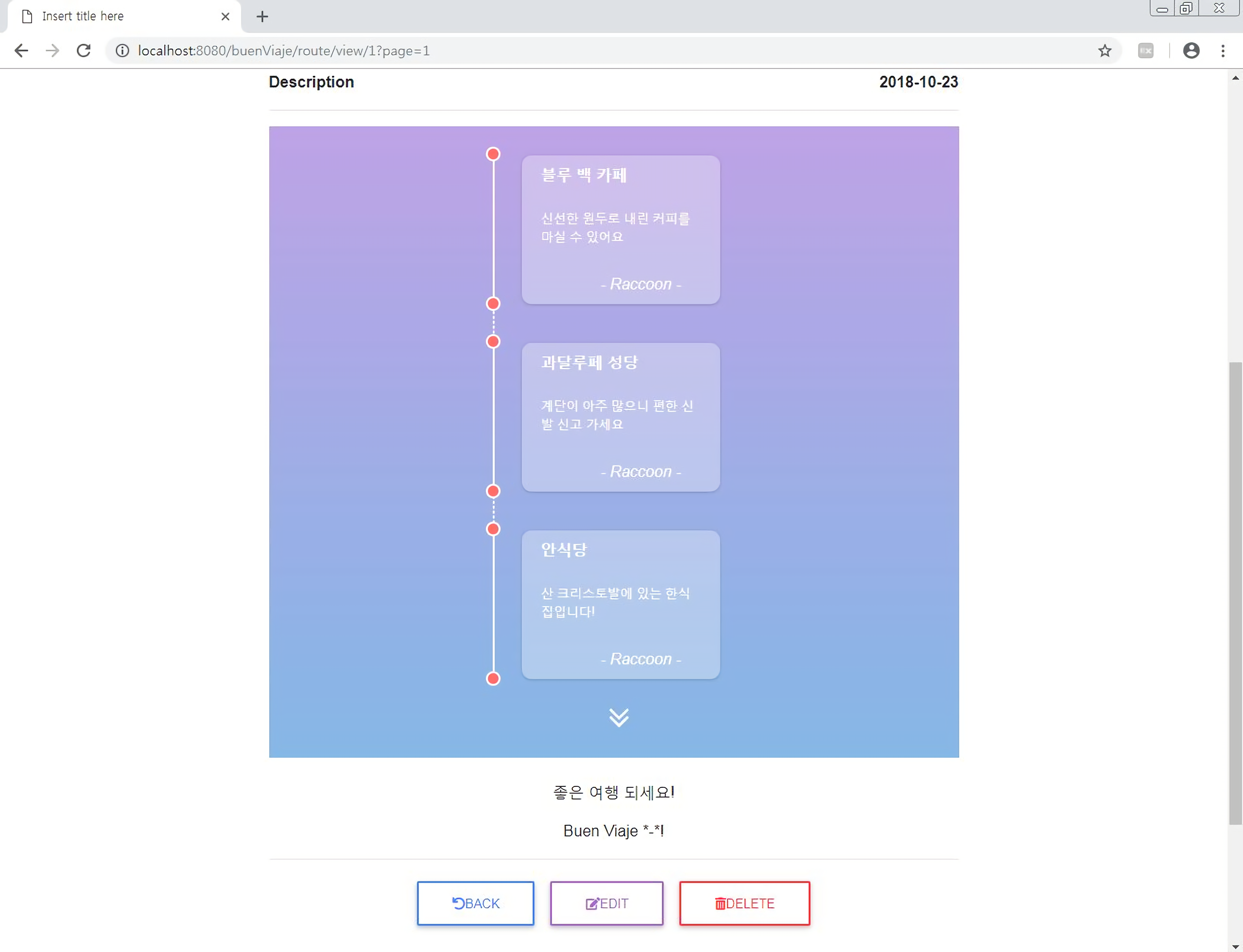Open Chrome's three-dot menu

click(x=1223, y=51)
